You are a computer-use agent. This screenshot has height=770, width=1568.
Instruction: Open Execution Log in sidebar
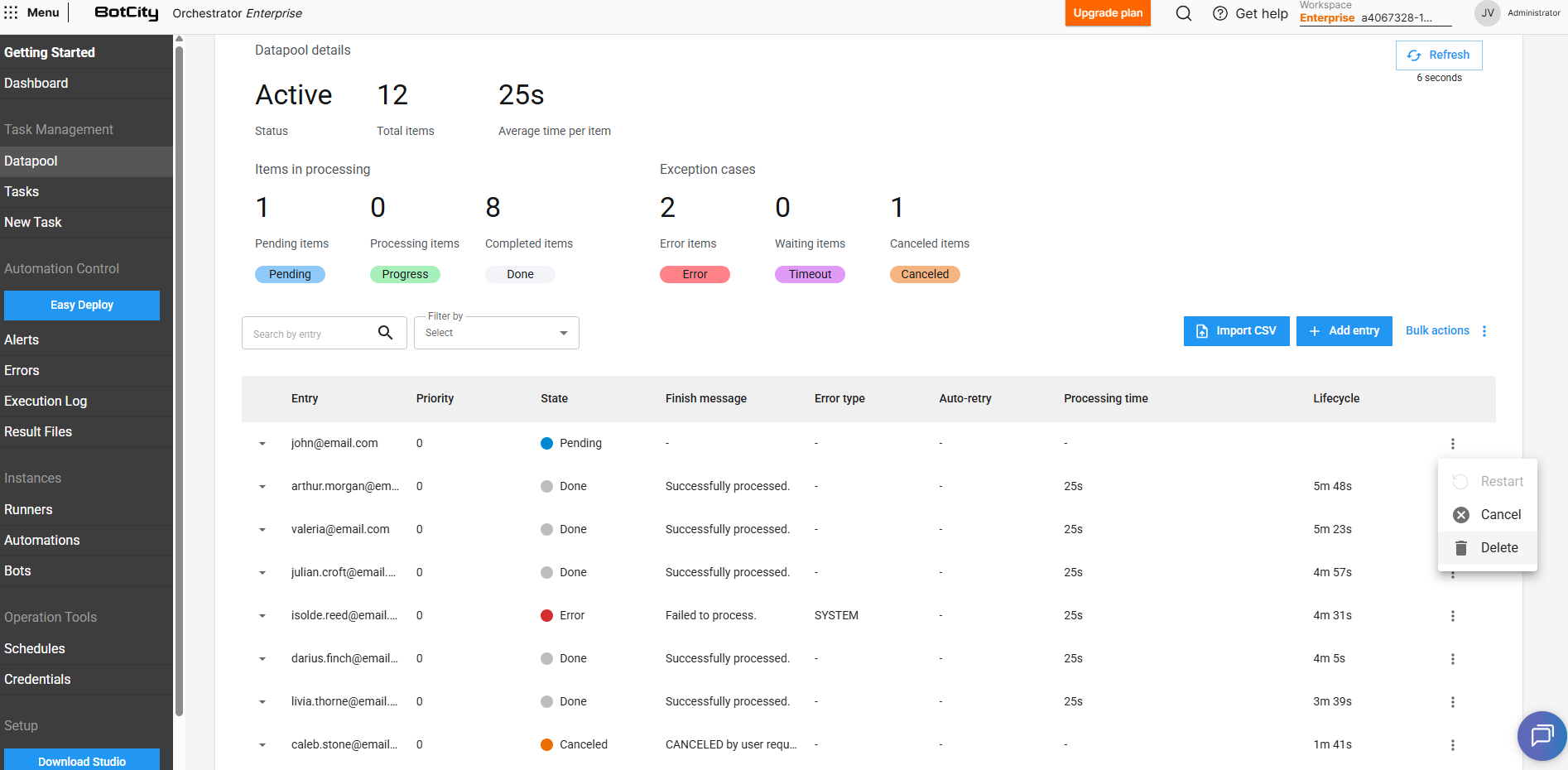[x=46, y=402]
